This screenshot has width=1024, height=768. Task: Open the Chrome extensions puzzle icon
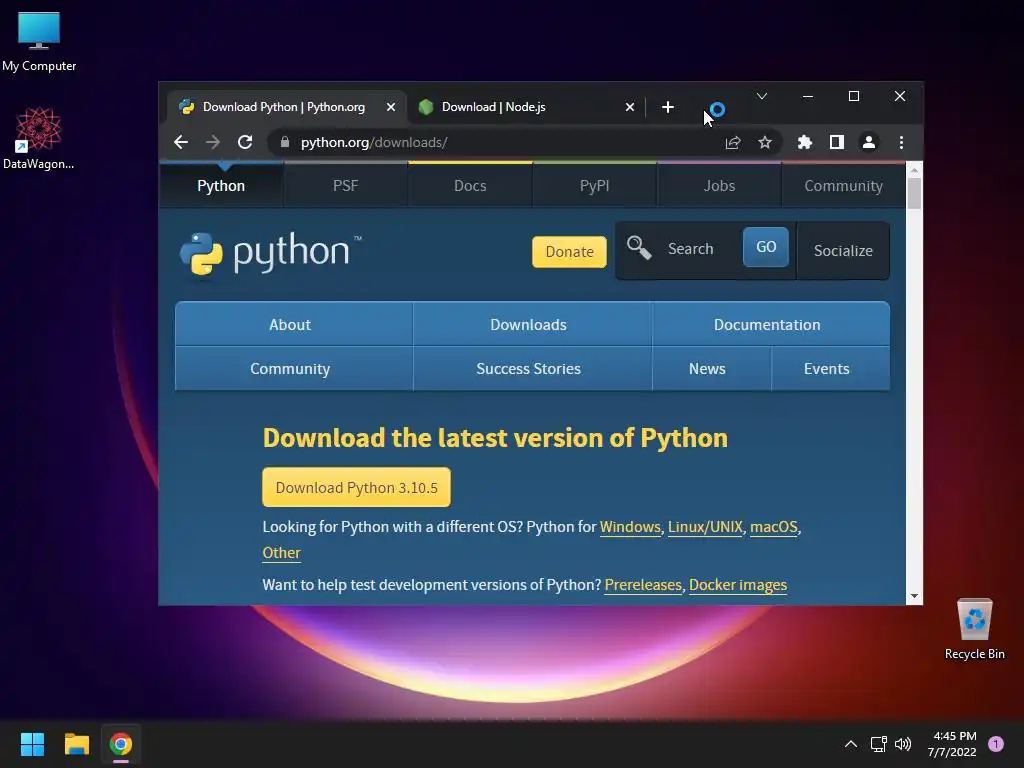pyautogui.click(x=805, y=142)
